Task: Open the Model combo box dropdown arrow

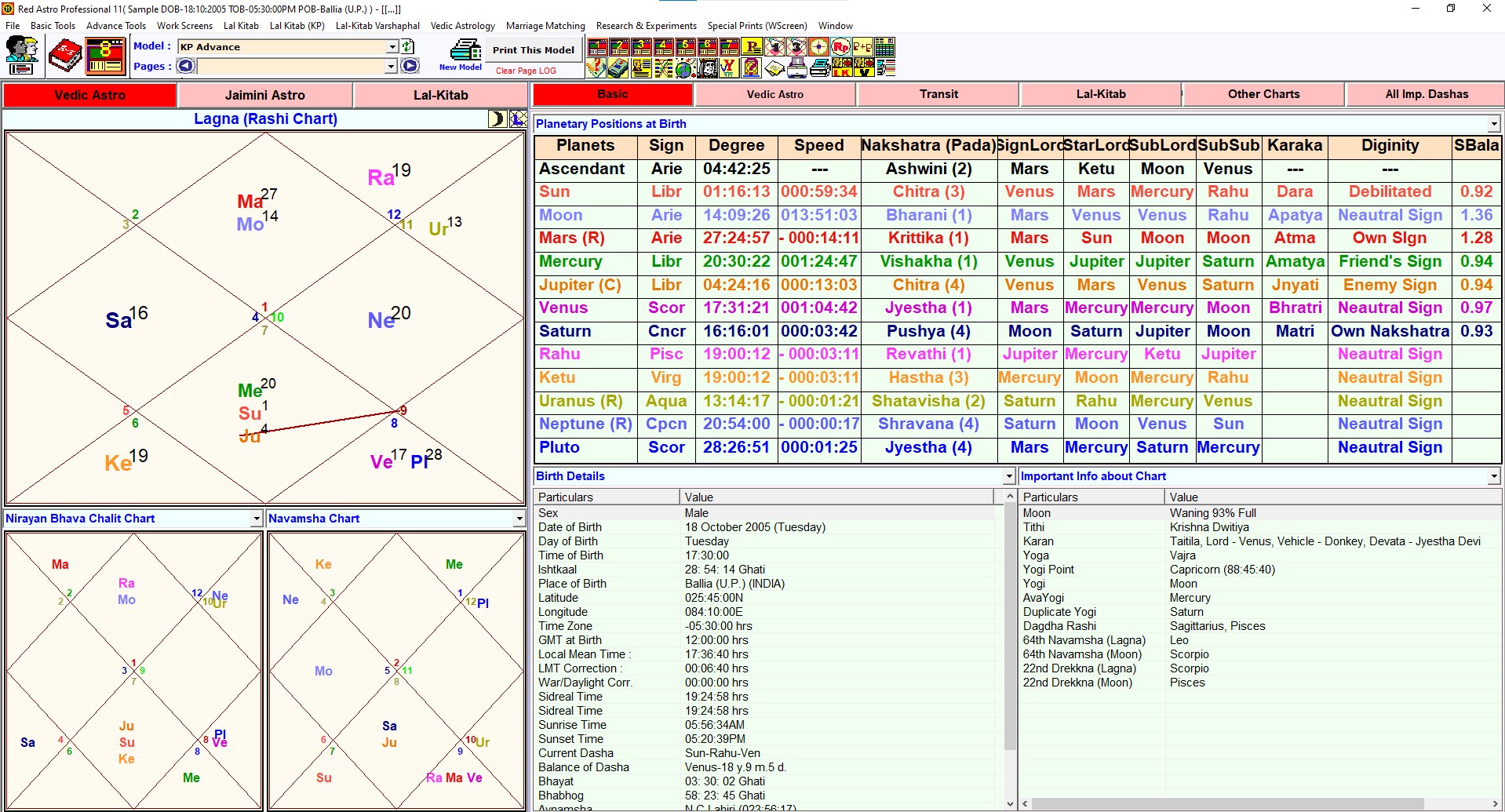Action: click(392, 47)
